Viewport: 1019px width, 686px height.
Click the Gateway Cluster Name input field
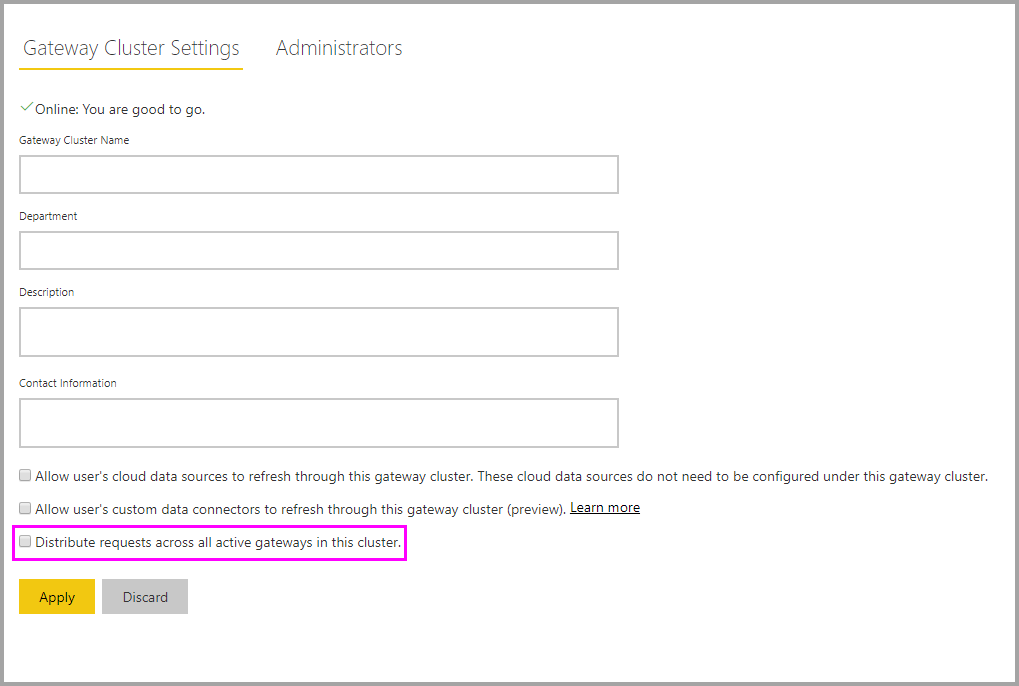[318, 174]
